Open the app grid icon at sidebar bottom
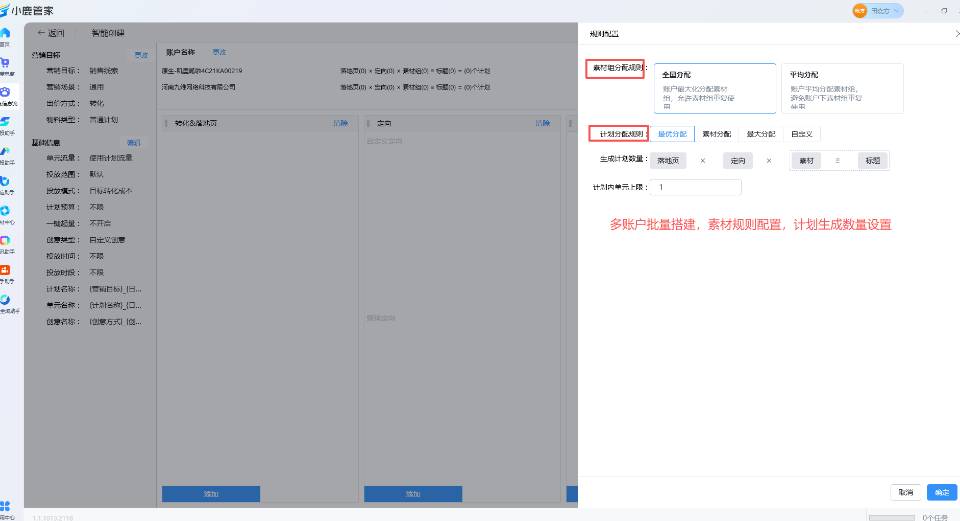 pos(6,506)
